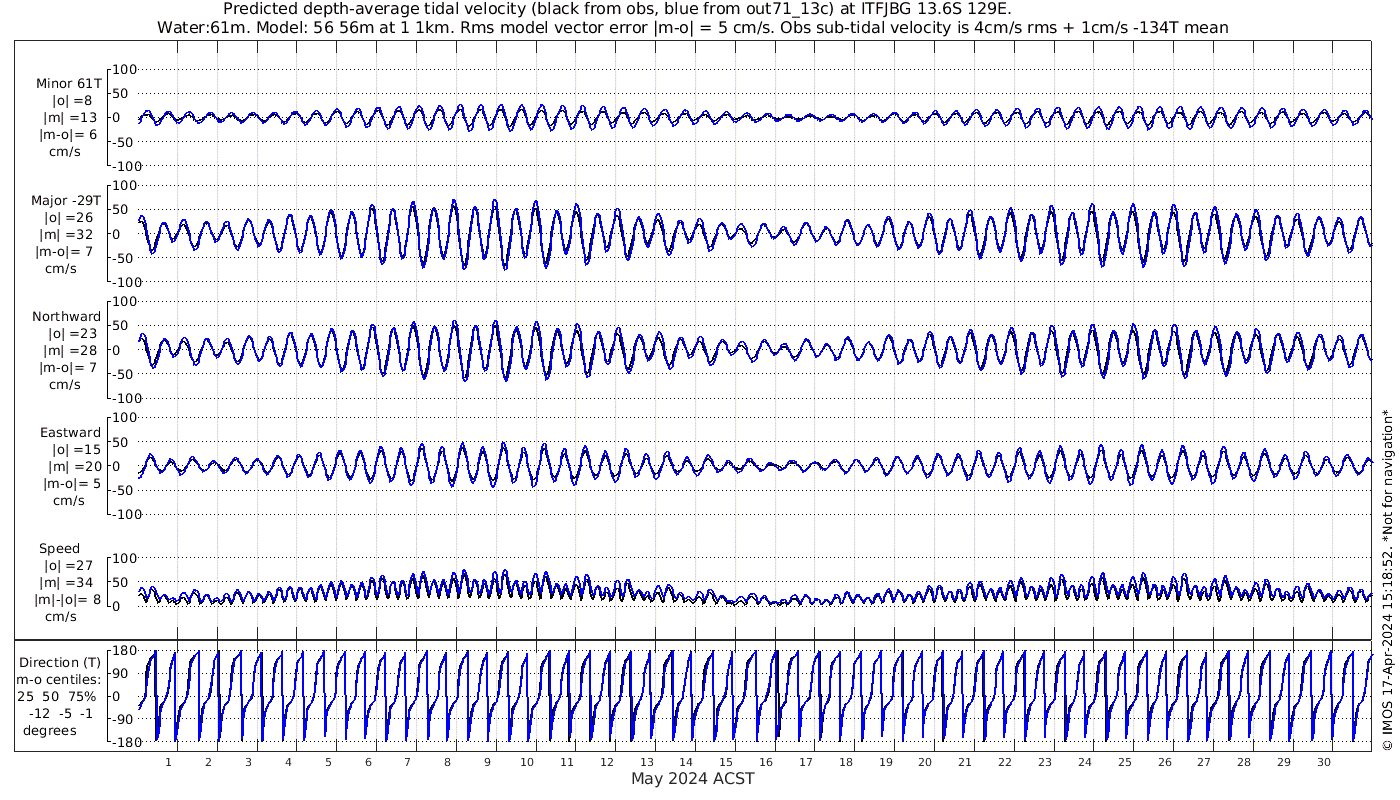Click the 'm-o centiles:' label

point(60,680)
